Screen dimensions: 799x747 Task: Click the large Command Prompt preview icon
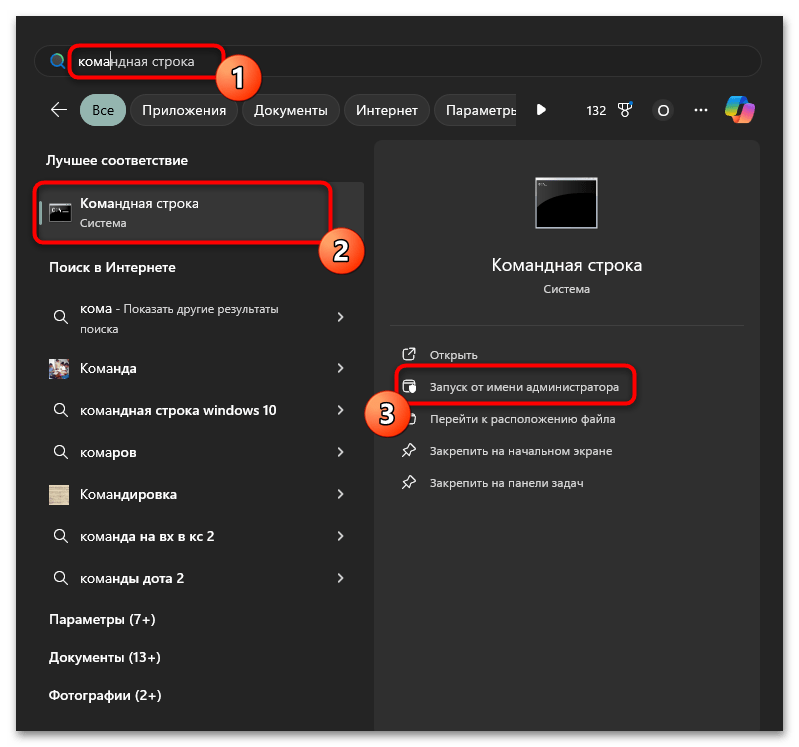coord(566,203)
